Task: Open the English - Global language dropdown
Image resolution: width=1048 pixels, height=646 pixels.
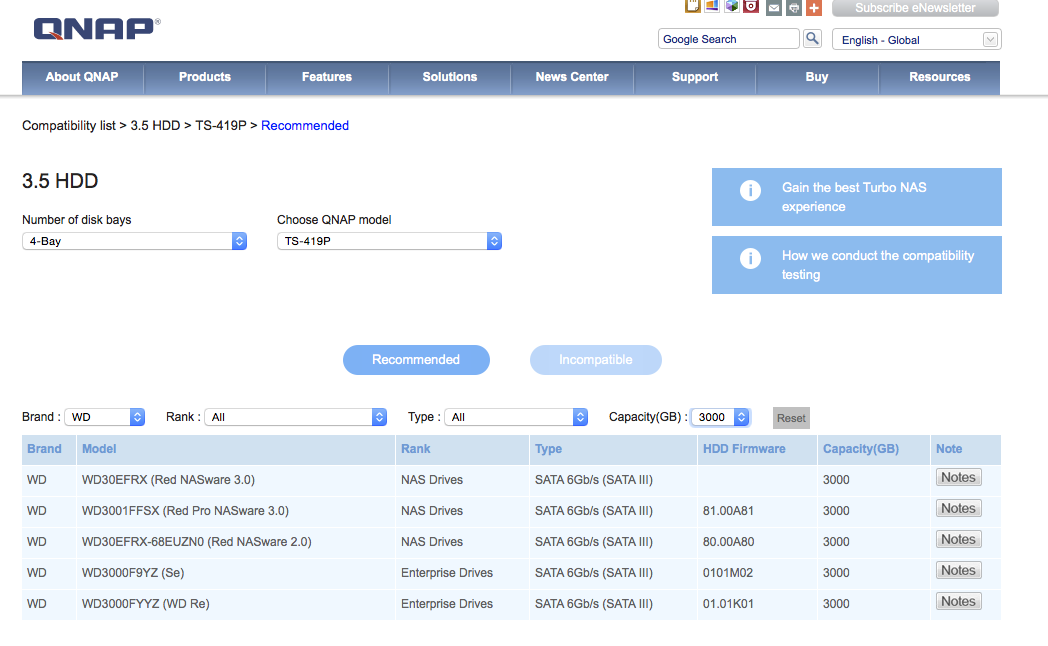Action: [x=916, y=39]
